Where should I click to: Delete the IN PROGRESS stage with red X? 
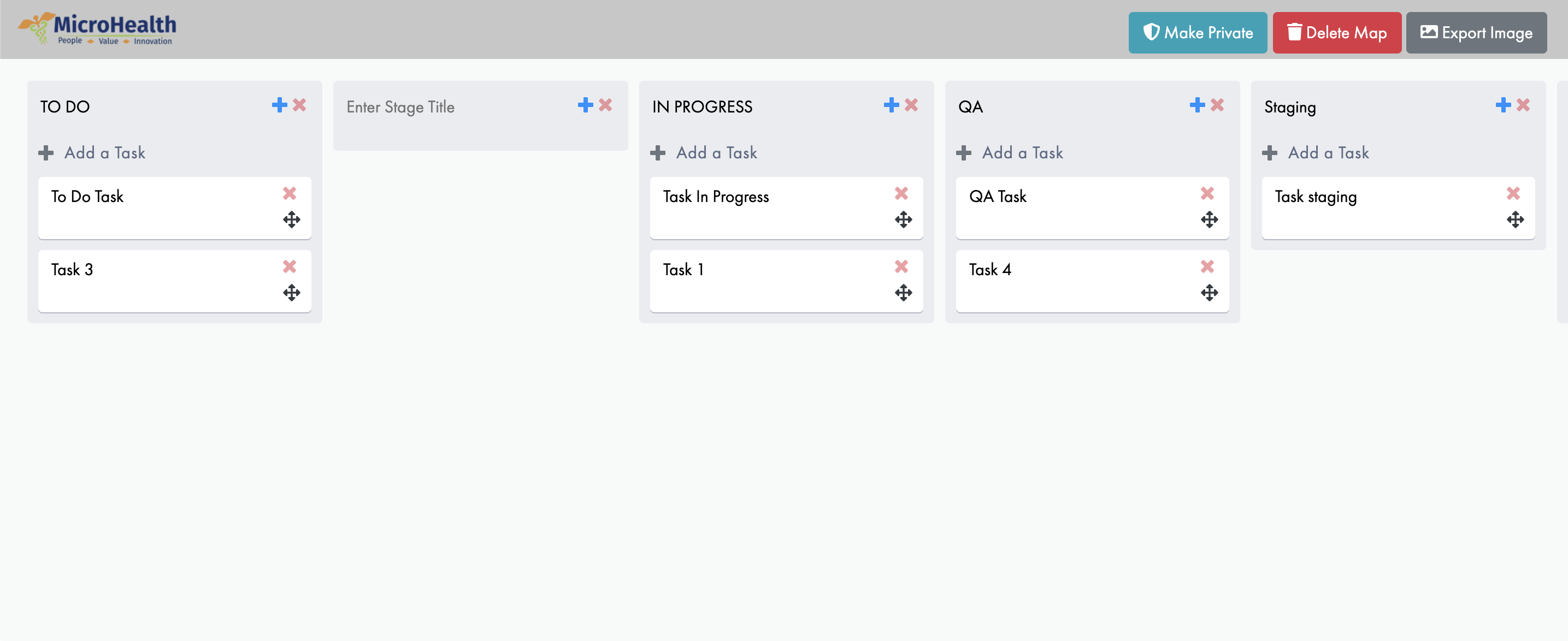click(x=910, y=105)
